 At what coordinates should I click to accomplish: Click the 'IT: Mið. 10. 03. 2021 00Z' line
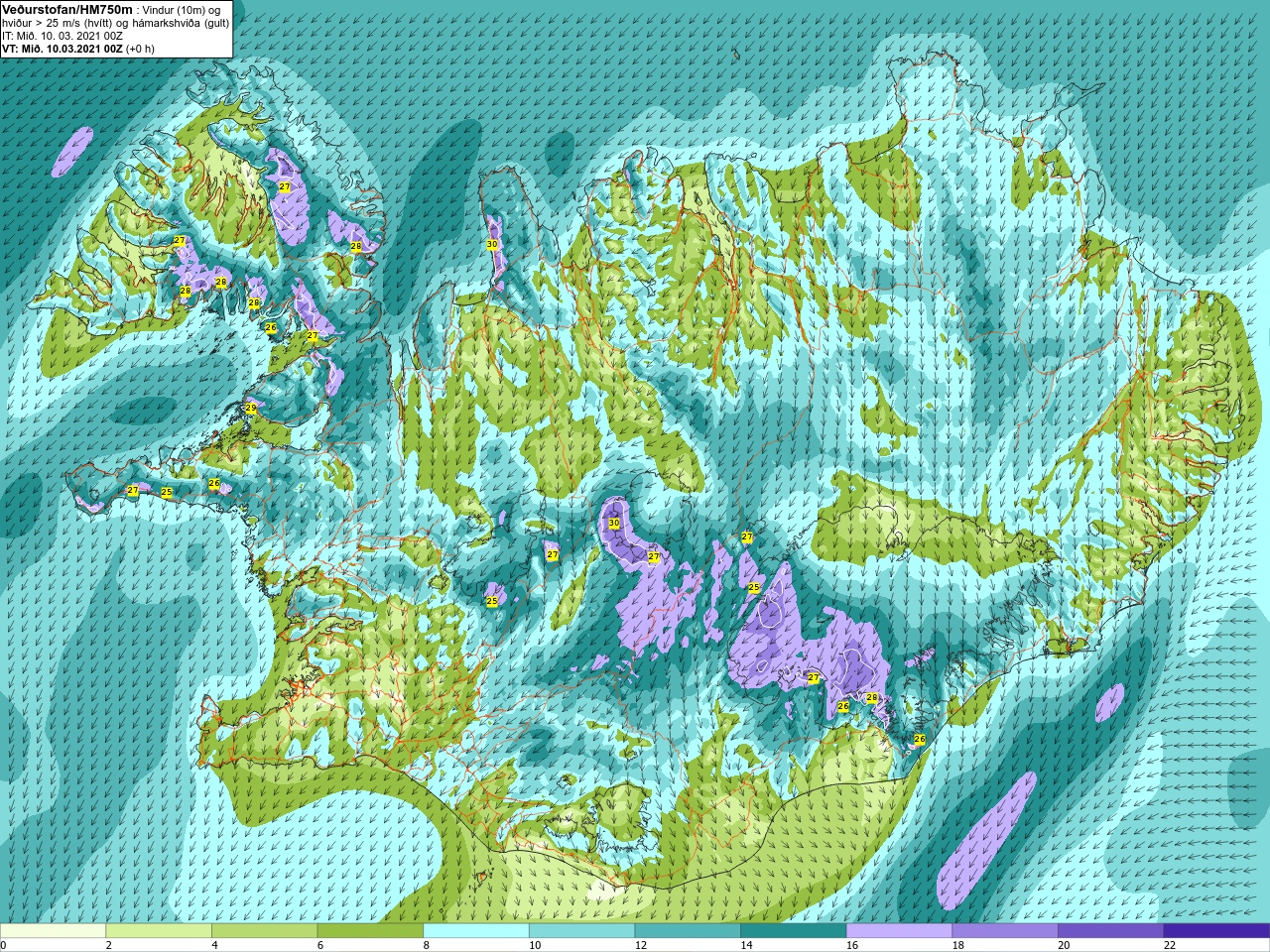pyautogui.click(x=63, y=36)
